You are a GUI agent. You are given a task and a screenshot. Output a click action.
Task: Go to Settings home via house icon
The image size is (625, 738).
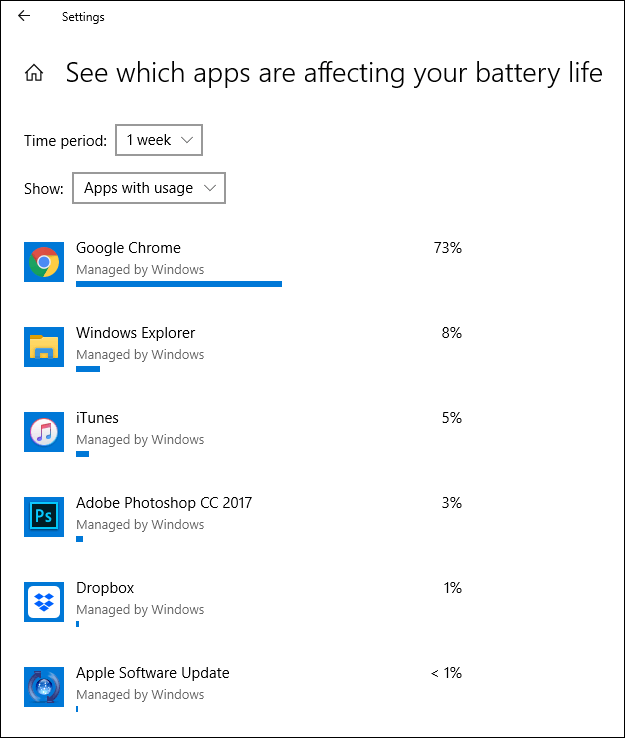34,73
